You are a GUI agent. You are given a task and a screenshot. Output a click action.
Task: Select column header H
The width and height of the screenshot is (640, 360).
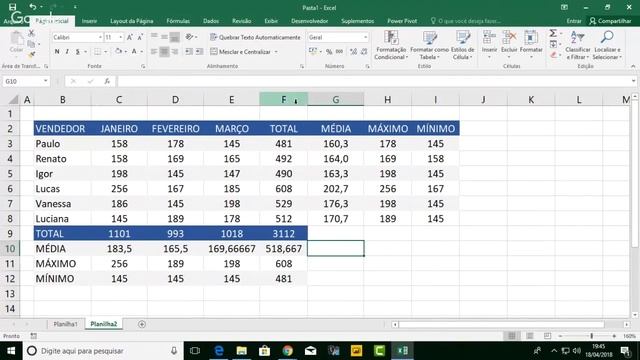[x=387, y=100]
